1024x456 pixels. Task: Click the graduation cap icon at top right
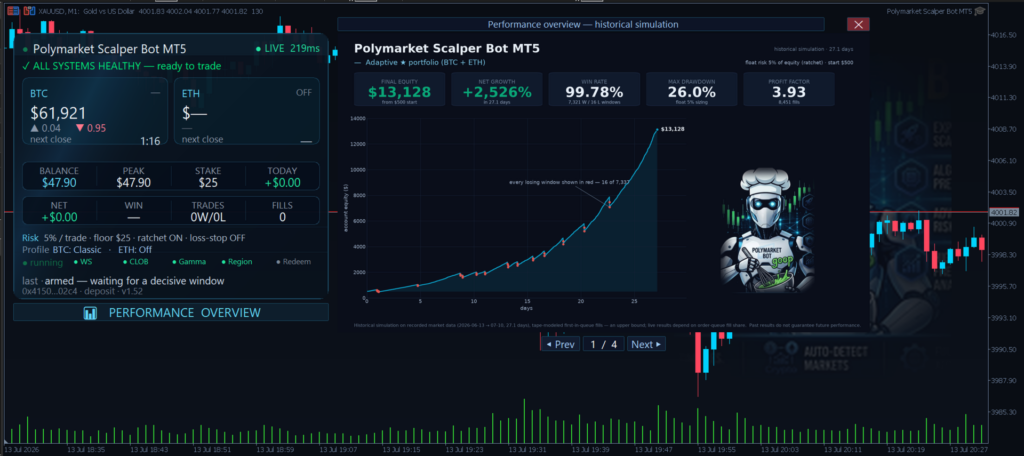[x=980, y=11]
